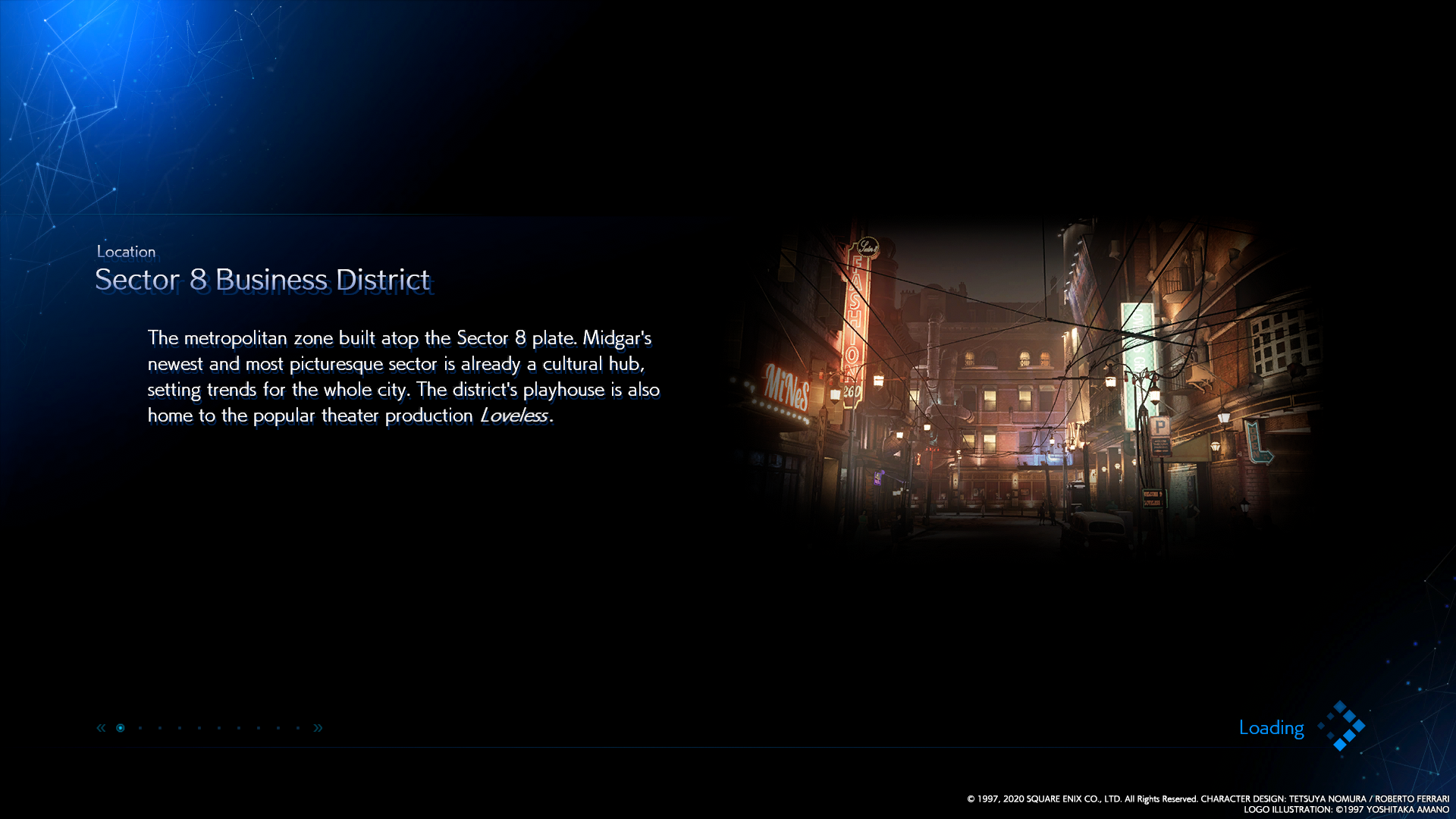Image resolution: width=1456 pixels, height=819 pixels.
Task: Click the spinning diamond loading icon
Action: [x=1341, y=726]
